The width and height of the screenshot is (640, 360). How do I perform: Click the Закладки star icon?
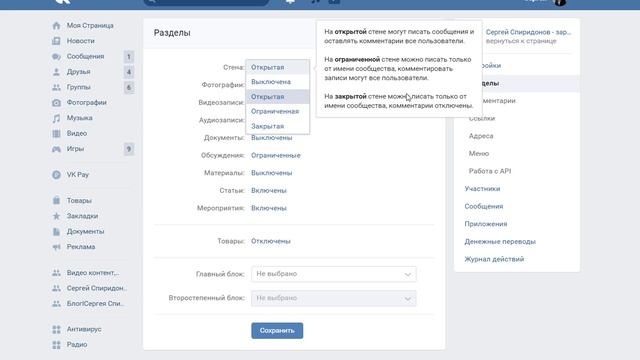(x=56, y=216)
